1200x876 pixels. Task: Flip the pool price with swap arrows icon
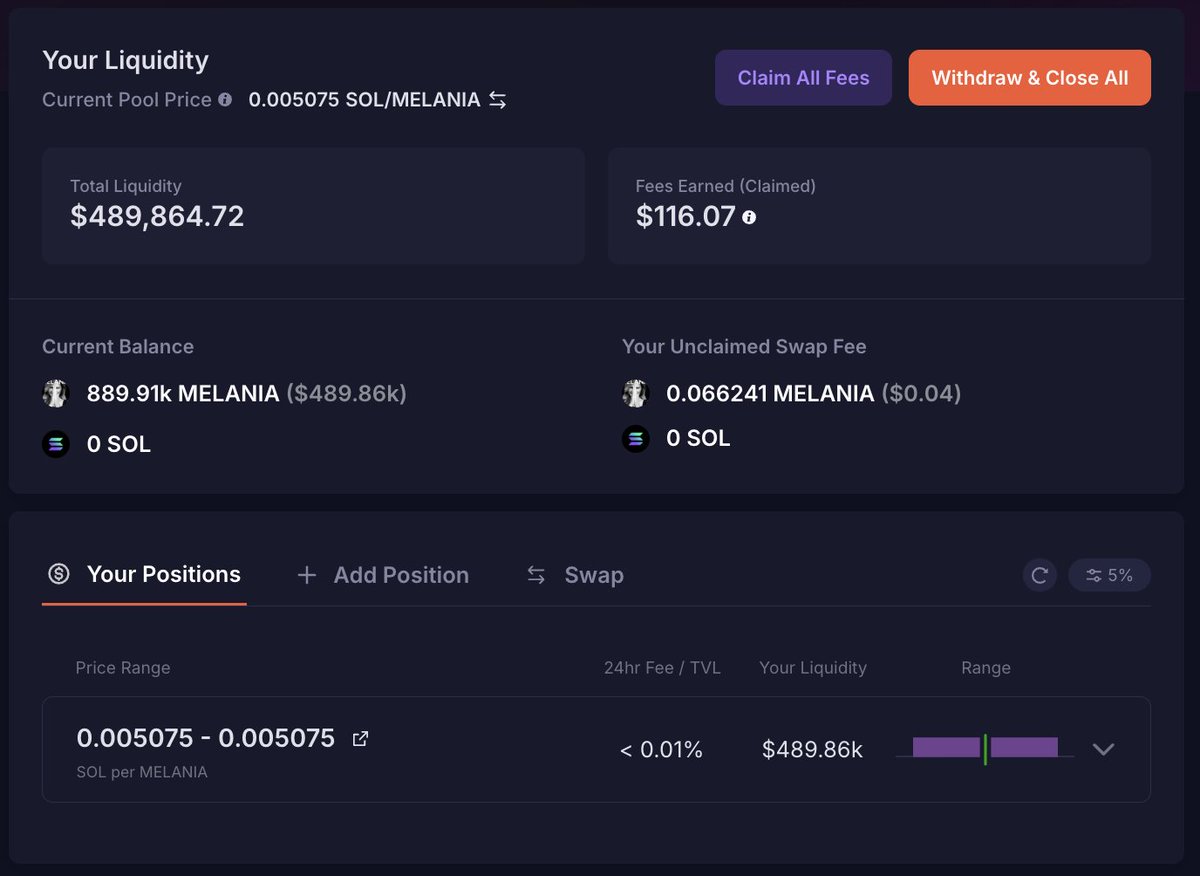497,100
